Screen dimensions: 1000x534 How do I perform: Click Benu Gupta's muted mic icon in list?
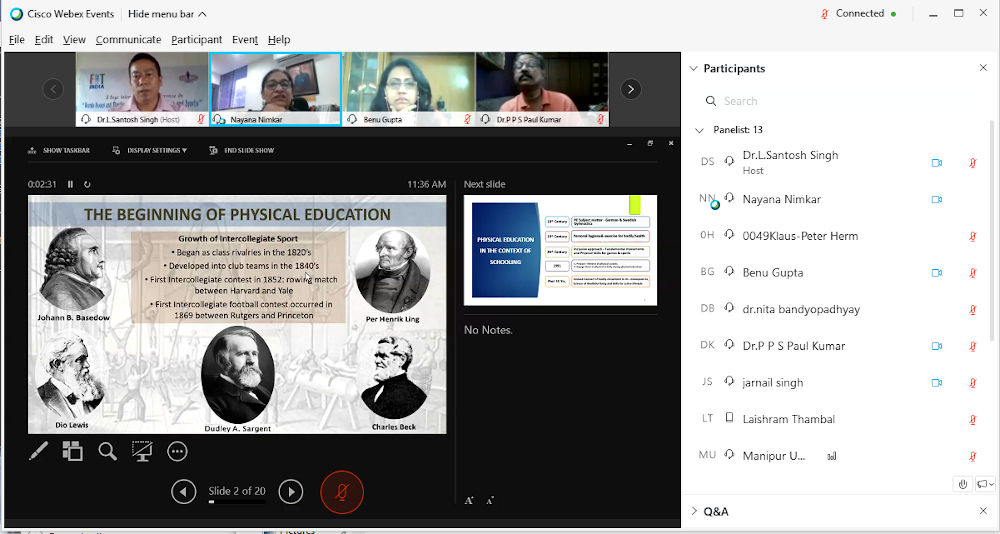coord(973,273)
